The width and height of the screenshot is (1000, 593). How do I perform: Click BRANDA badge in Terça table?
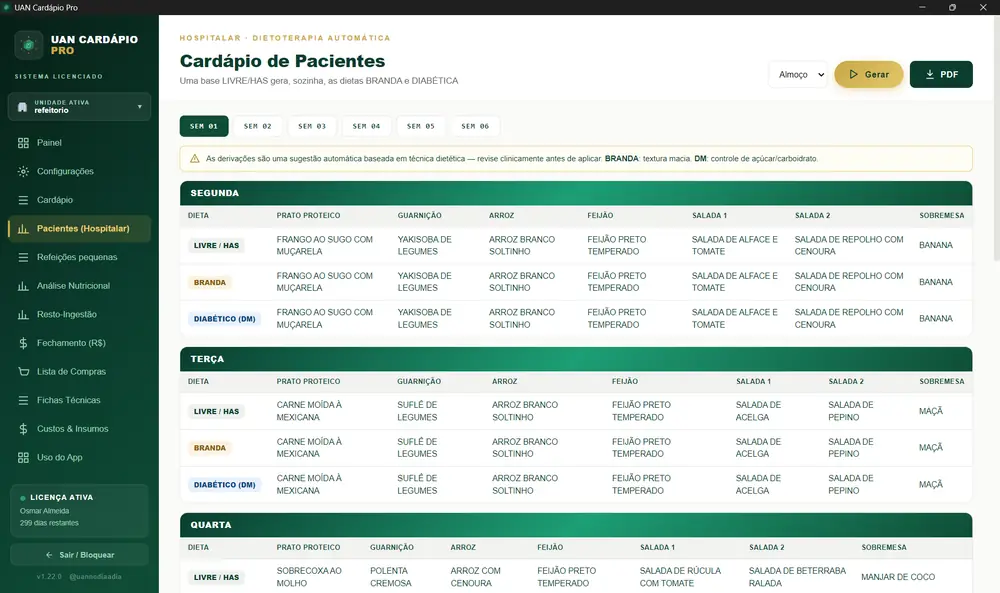[210, 448]
